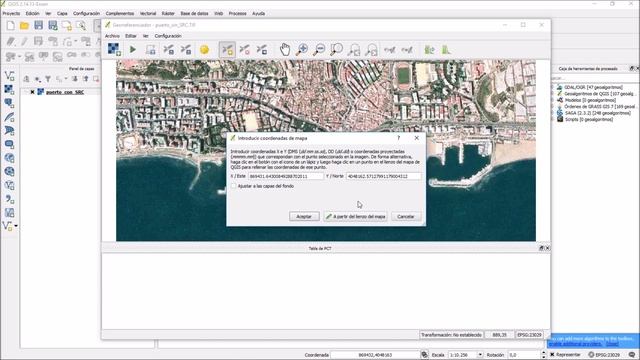Viewport: 640px width, 360px height.
Task: Click Zoom last icon in Georeferencer
Action: (x=354, y=49)
